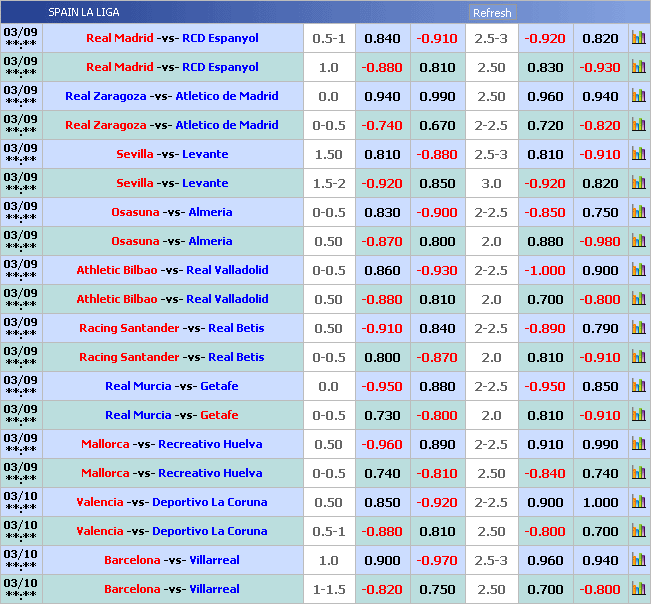Select odds value -0.900 in Osasuna row
This screenshot has height=604, width=651.
tap(437, 213)
